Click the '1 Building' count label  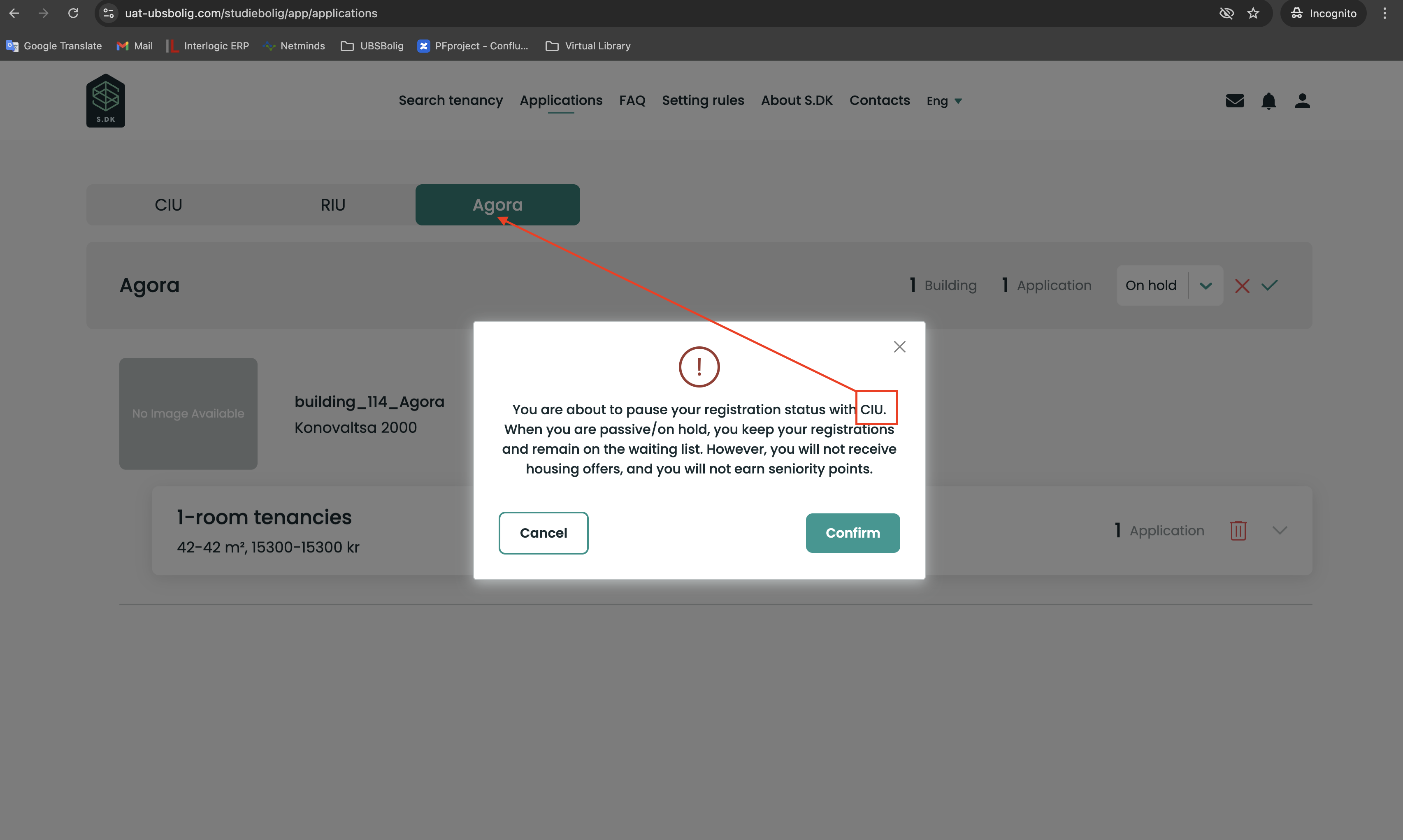(x=943, y=285)
